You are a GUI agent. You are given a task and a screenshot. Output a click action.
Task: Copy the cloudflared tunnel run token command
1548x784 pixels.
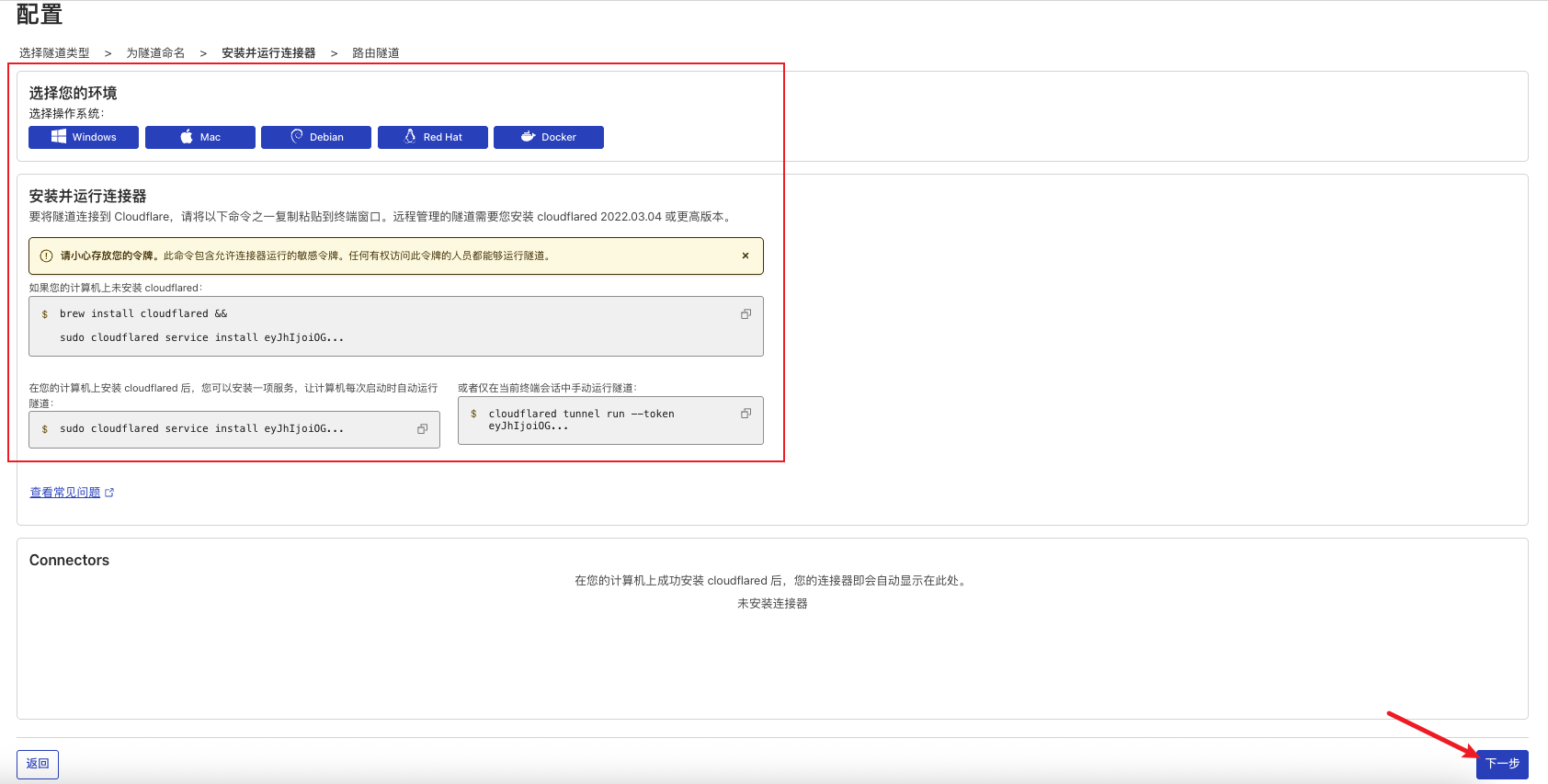[x=746, y=414]
